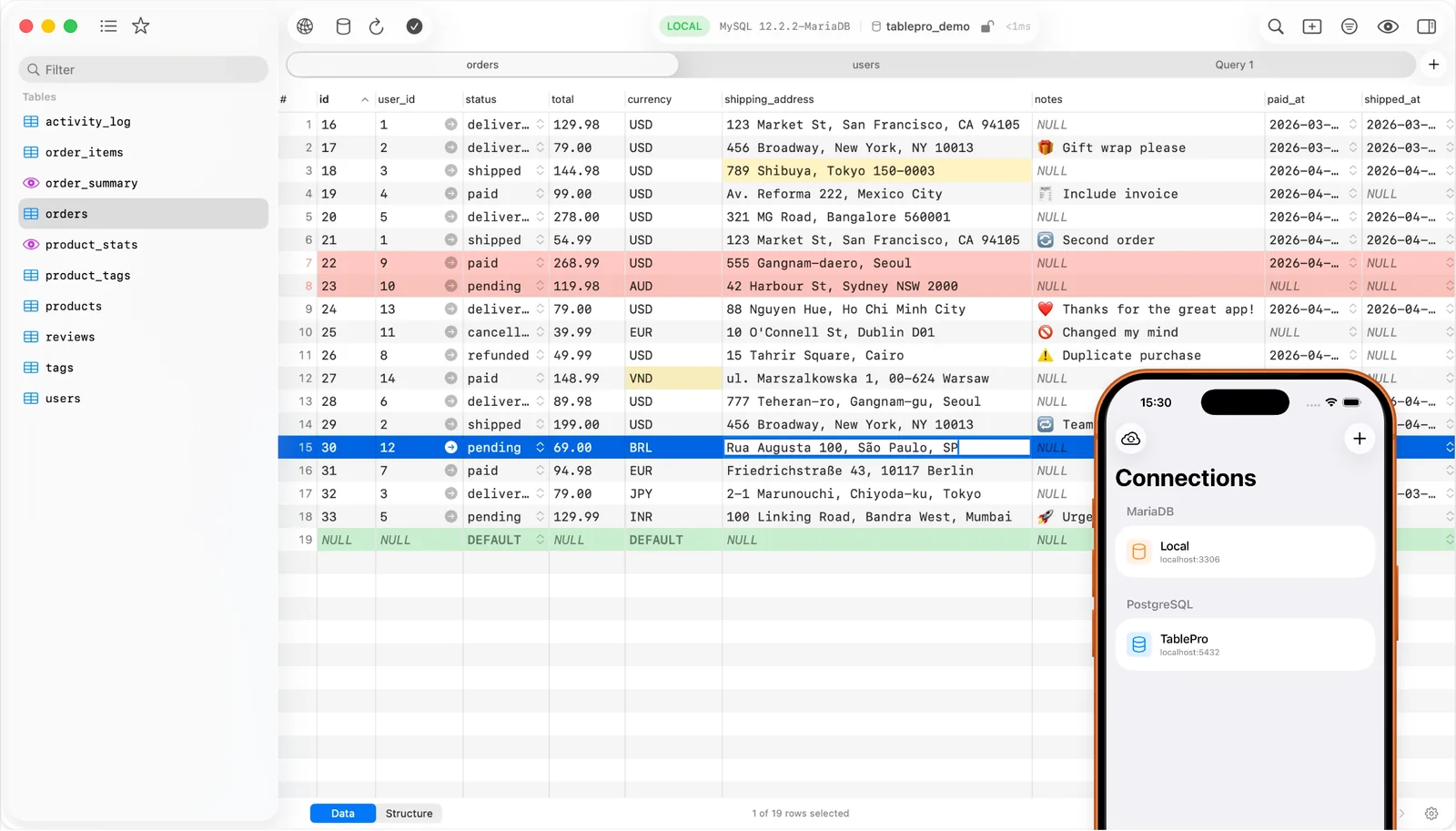
Task: Click the checkmark commit icon in the toolbar
Action: 414,26
